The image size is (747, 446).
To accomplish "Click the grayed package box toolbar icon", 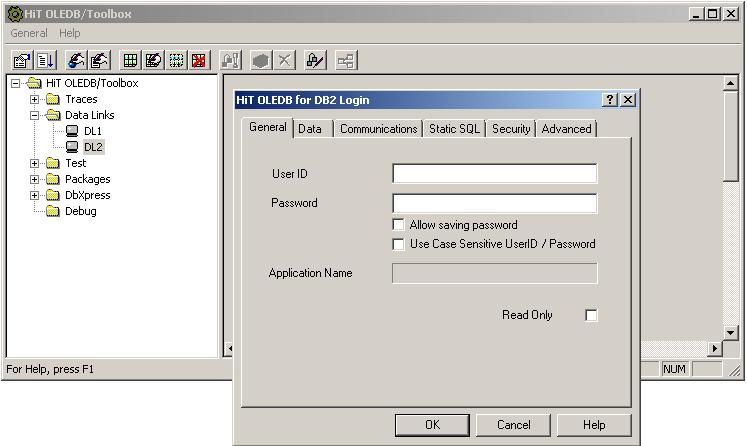I will [261, 61].
